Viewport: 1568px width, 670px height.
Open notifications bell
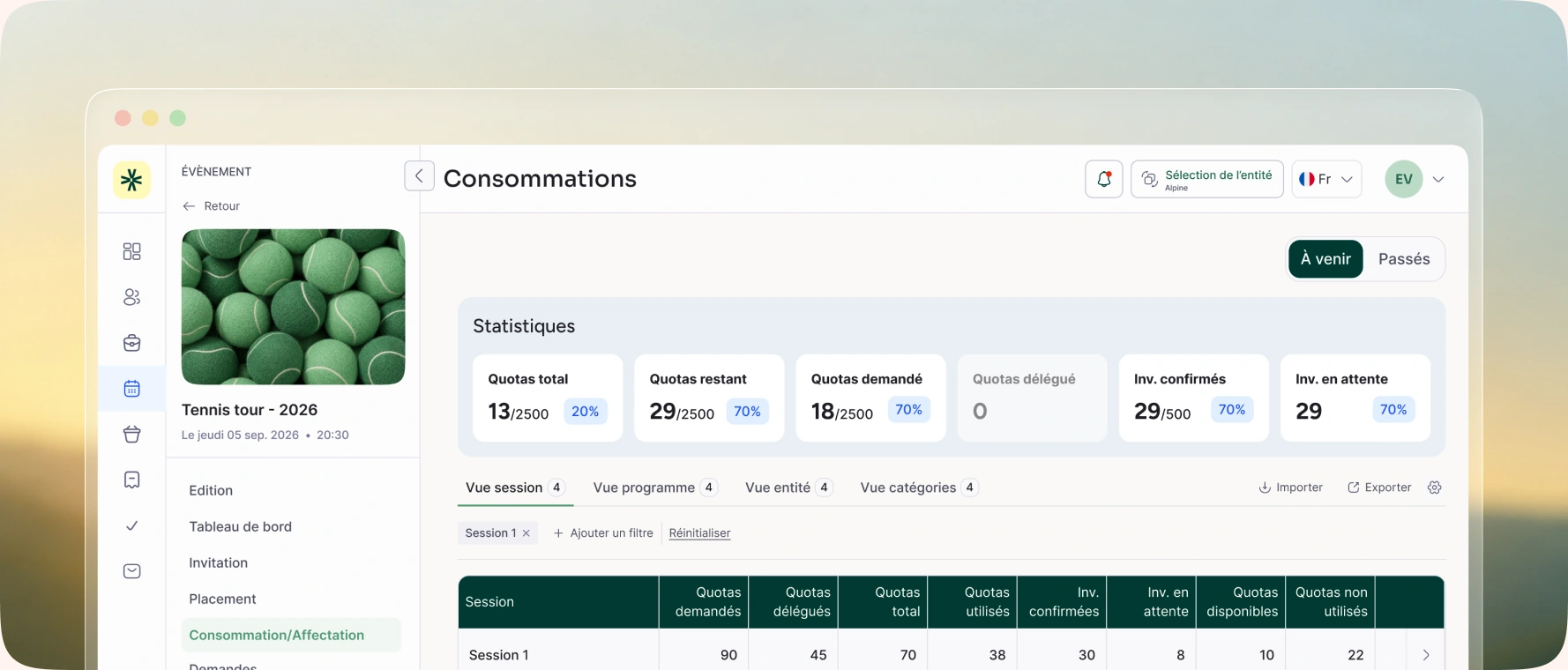(x=1103, y=179)
